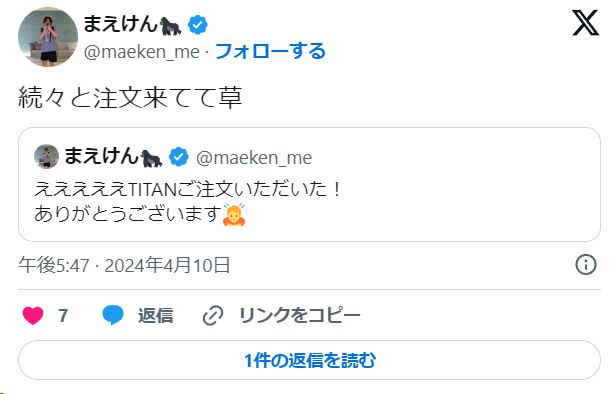Click the chain link icon
This screenshot has width=612, height=394.
pos(213,316)
